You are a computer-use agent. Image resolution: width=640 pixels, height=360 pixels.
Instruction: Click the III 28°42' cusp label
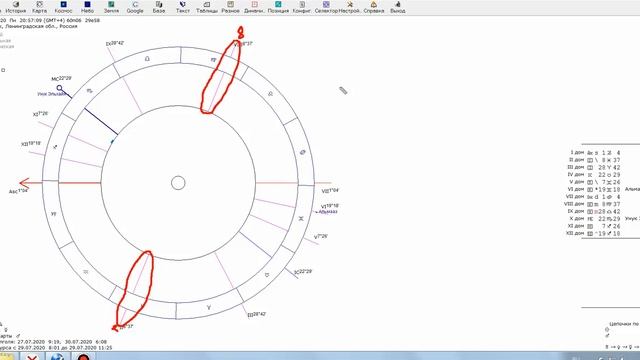pyautogui.click(x=257, y=315)
